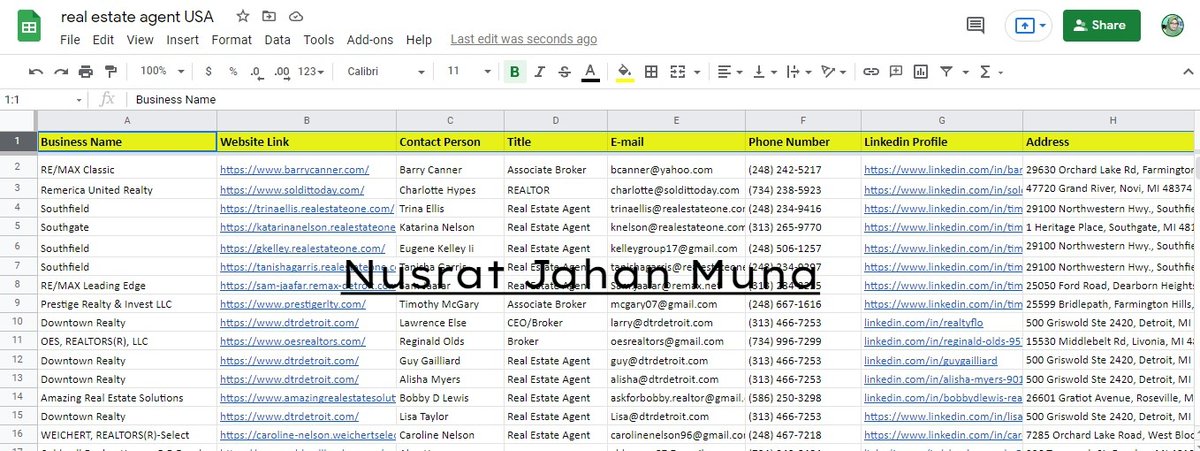The width and height of the screenshot is (1200, 451).
Task: Select the paint format tool
Action: (x=110, y=72)
